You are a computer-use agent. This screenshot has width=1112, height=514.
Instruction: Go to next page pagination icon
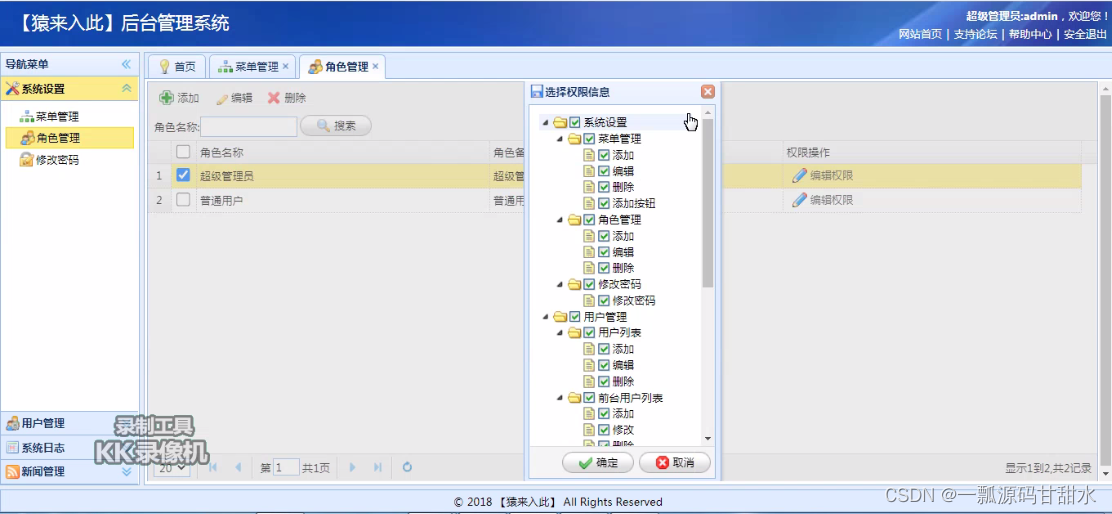pyautogui.click(x=352, y=467)
